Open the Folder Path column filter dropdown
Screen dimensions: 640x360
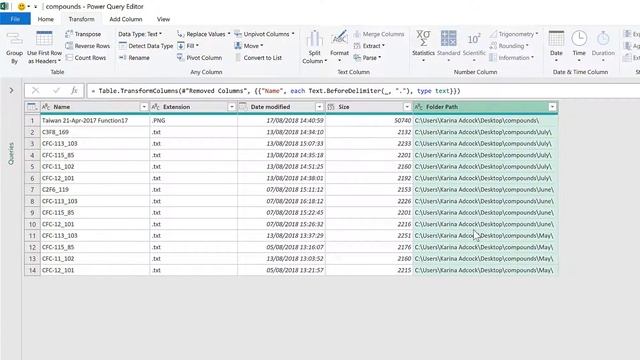[552, 107]
